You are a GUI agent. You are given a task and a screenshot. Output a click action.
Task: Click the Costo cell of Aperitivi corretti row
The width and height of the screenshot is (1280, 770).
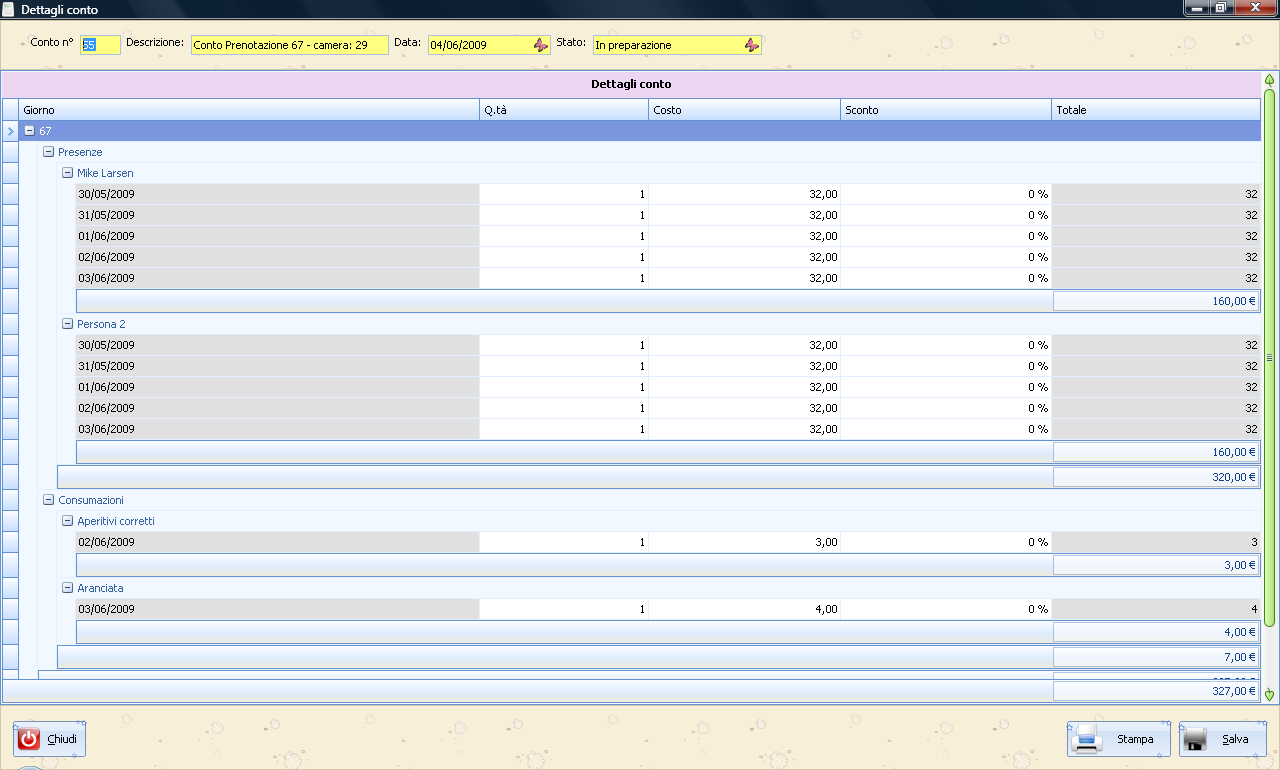point(744,542)
